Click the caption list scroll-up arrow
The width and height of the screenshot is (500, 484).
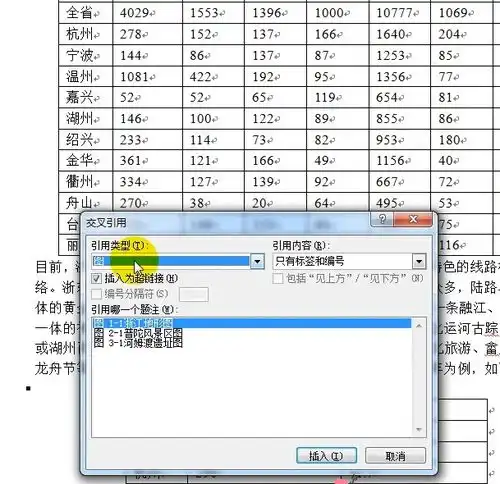pos(419,325)
